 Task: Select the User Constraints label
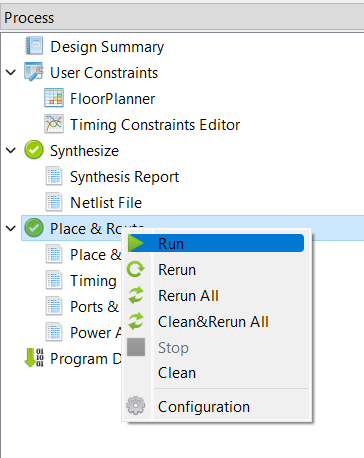104,73
